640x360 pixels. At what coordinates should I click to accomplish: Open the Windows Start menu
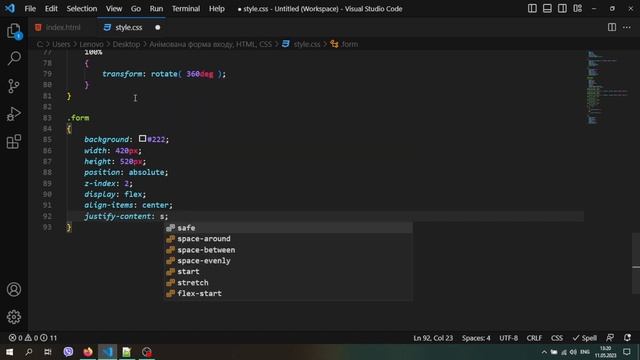pyautogui.click(x=9, y=352)
